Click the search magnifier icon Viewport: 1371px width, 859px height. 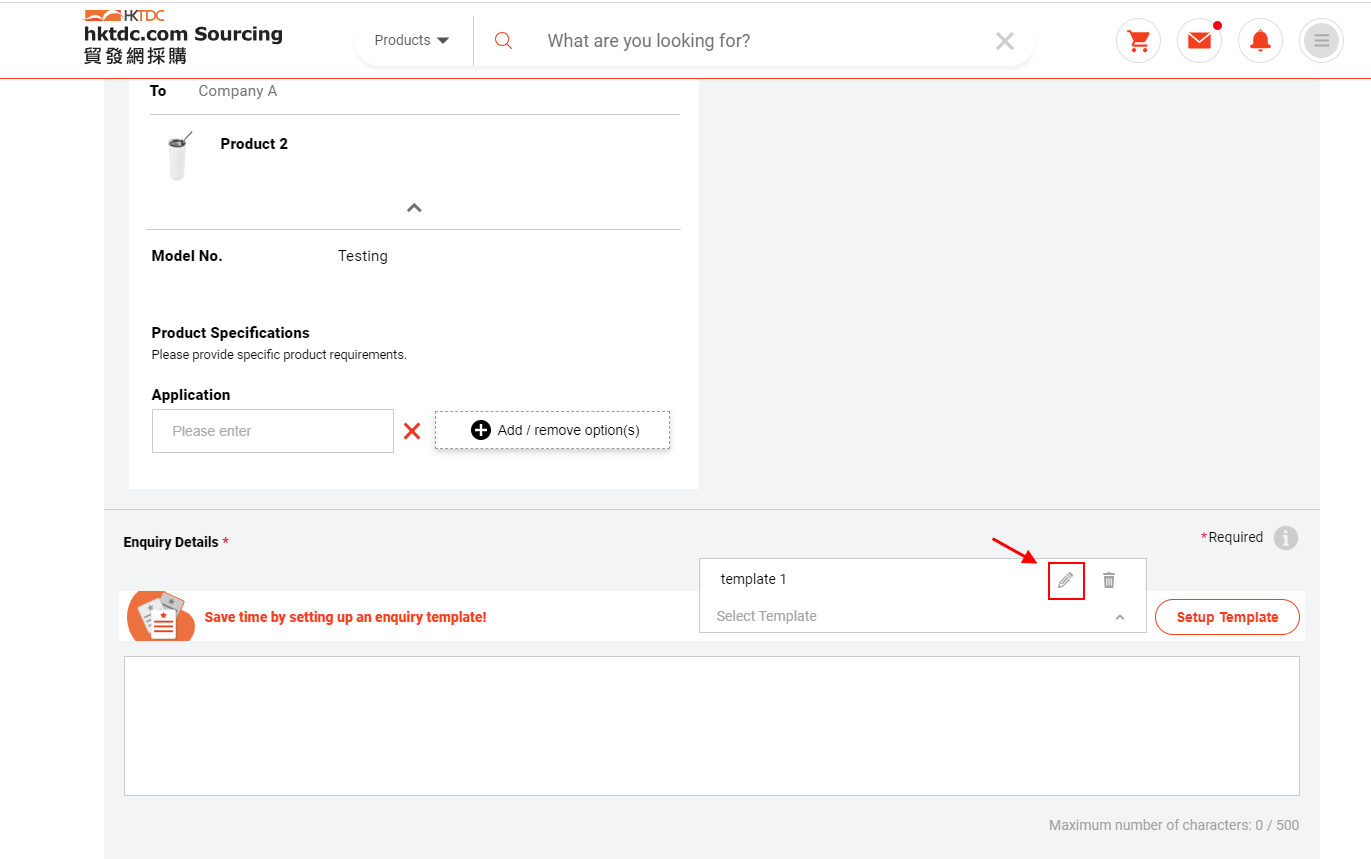(x=504, y=41)
